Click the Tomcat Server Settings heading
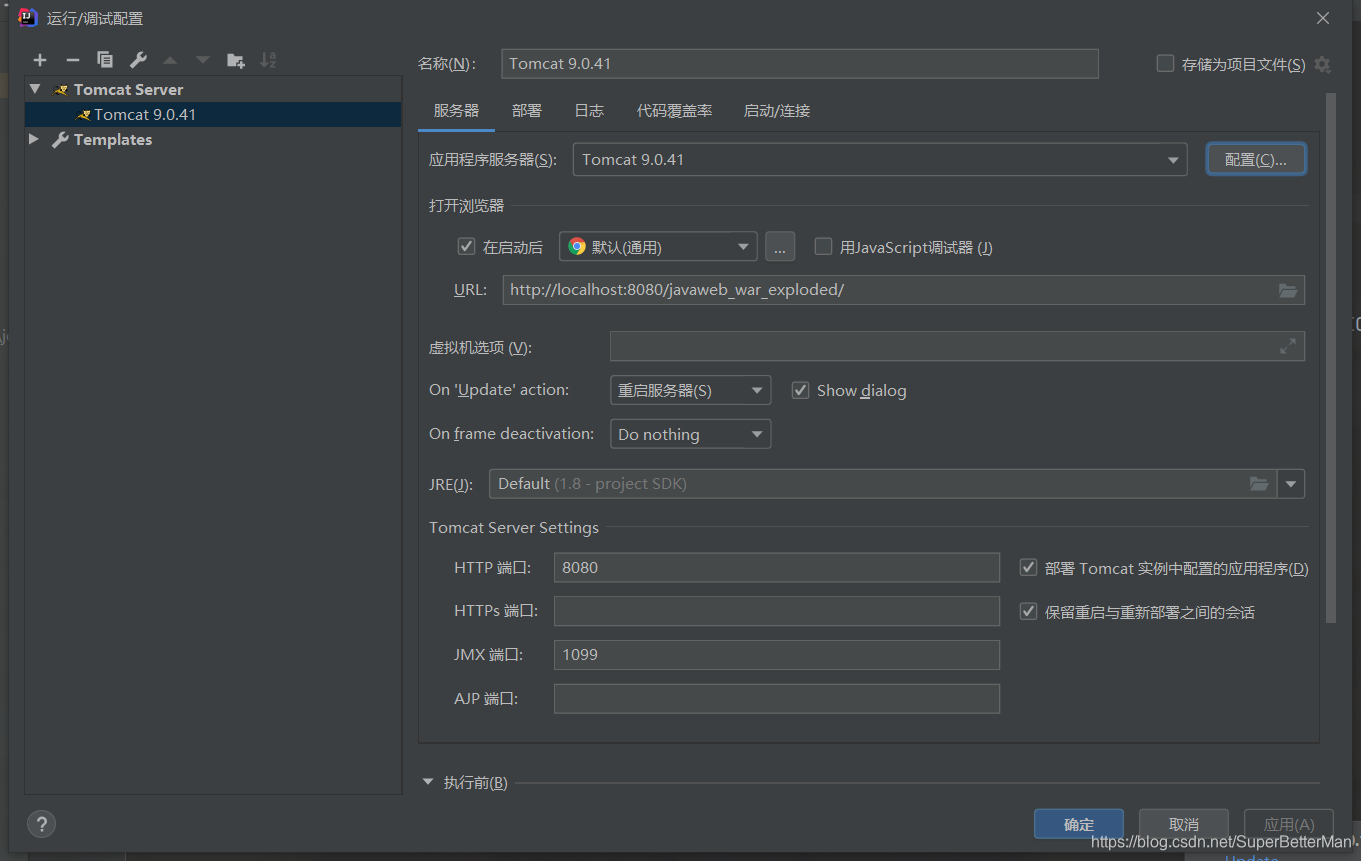This screenshot has width=1361, height=861. pos(514,527)
